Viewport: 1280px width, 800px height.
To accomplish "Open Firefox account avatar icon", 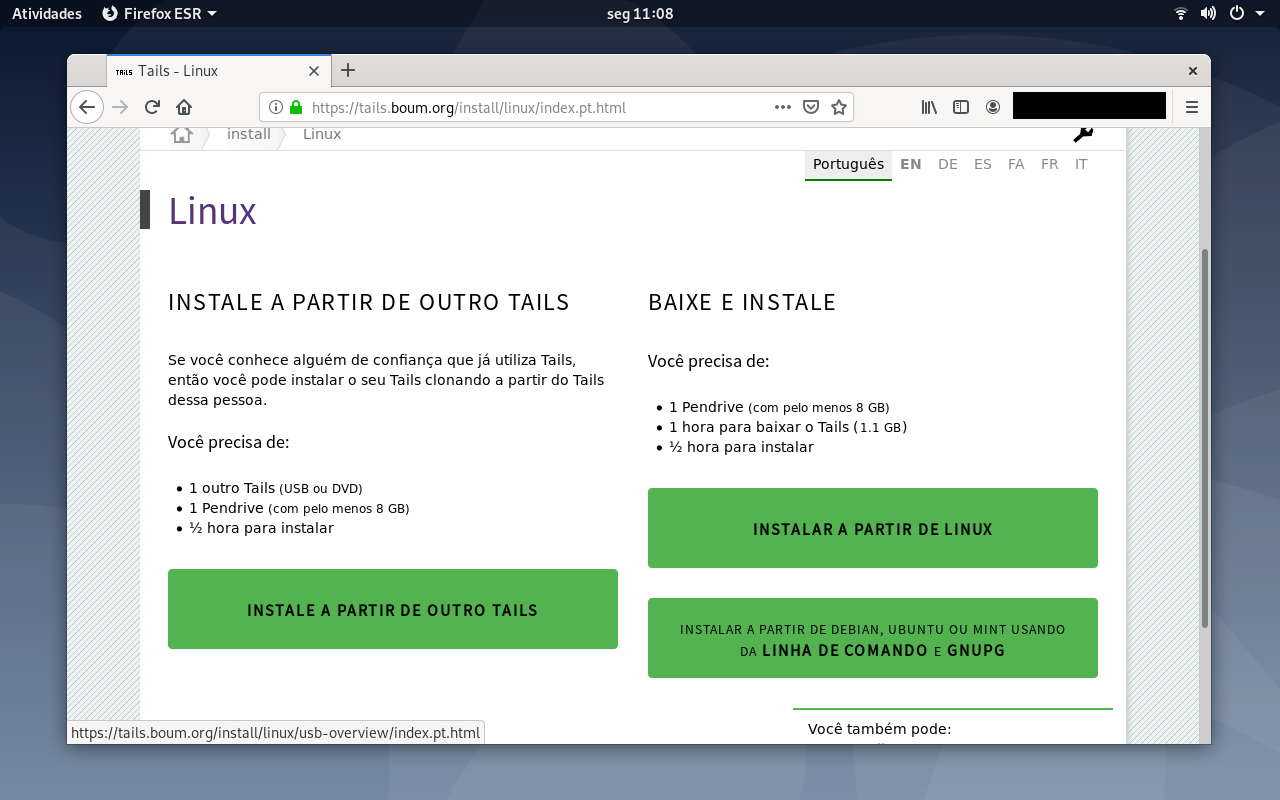I will coord(993,107).
